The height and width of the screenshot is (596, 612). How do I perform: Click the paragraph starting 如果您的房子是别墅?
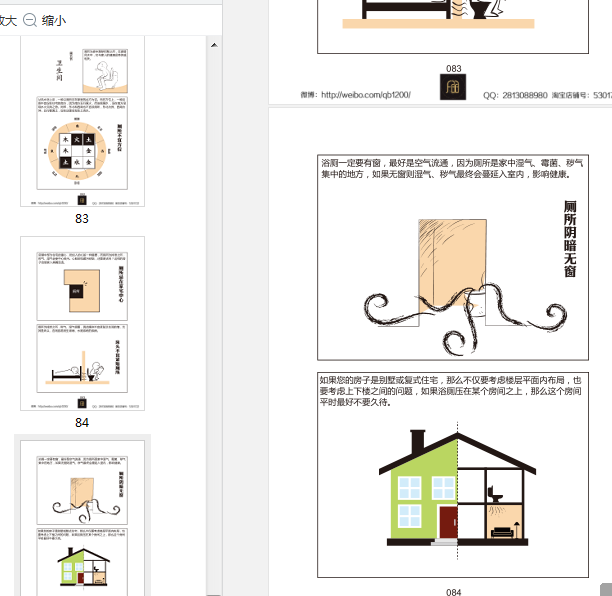450,391
